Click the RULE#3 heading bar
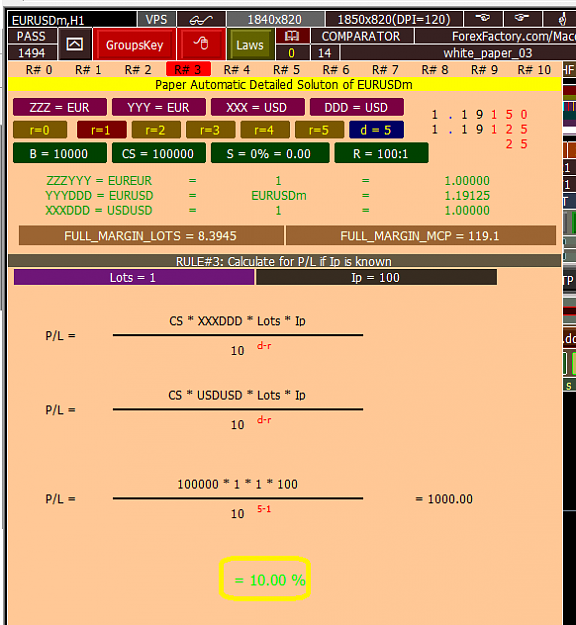This screenshot has width=576, height=625. [284, 261]
